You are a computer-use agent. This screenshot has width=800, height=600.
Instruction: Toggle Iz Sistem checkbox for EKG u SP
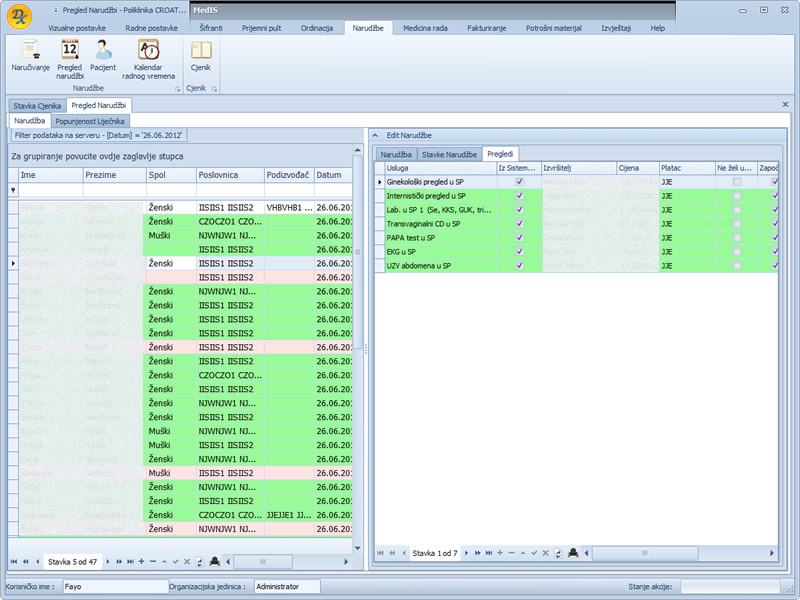tap(519, 252)
